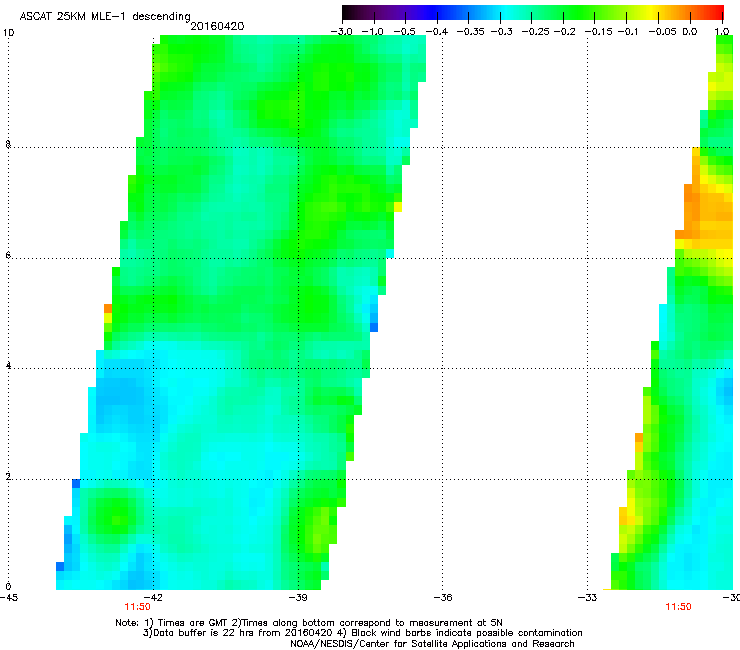Click the '-0.4' color scale label
740x650 pixels.
(x=437, y=32)
